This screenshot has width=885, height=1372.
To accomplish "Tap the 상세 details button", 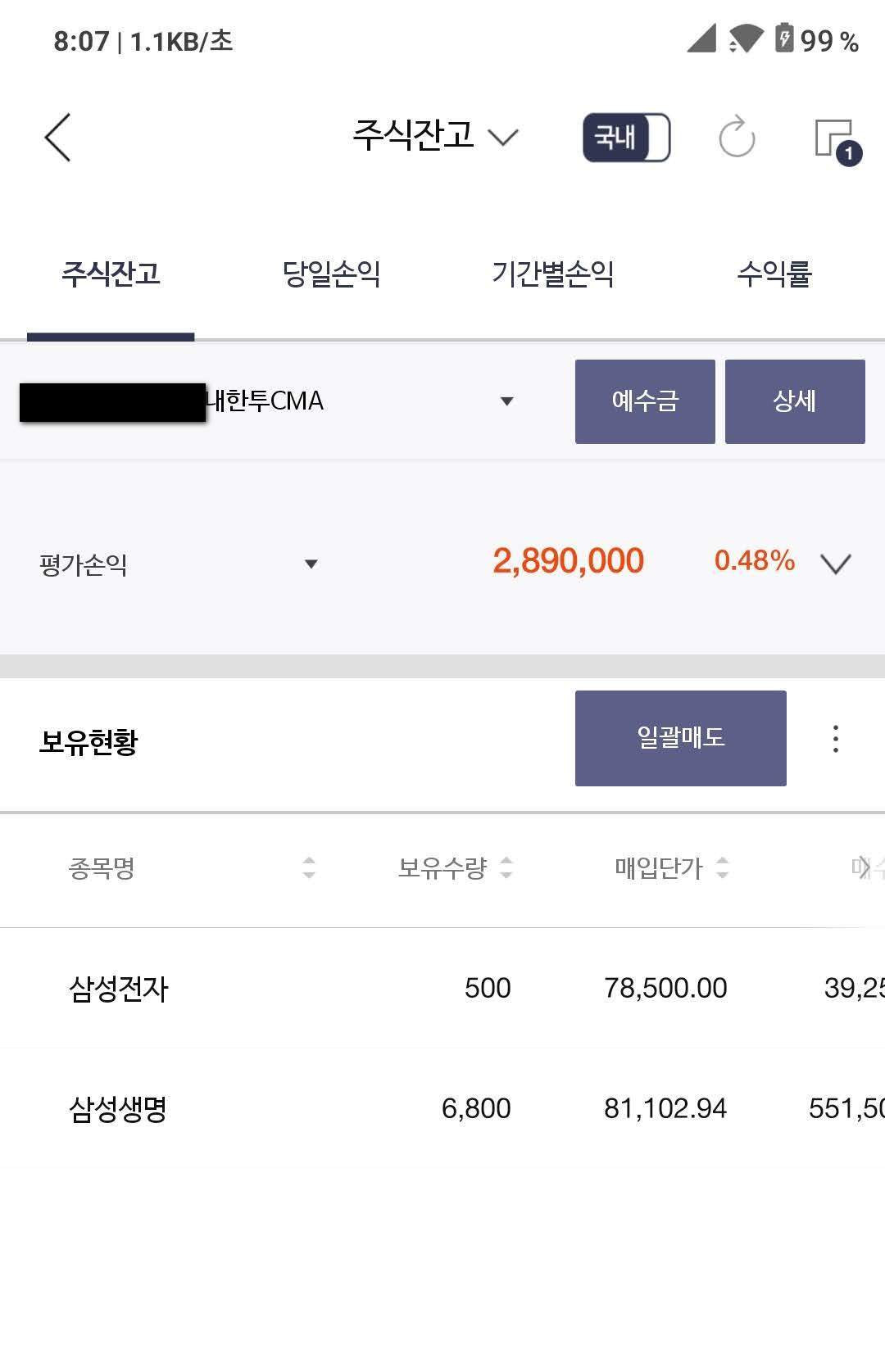I will (795, 401).
